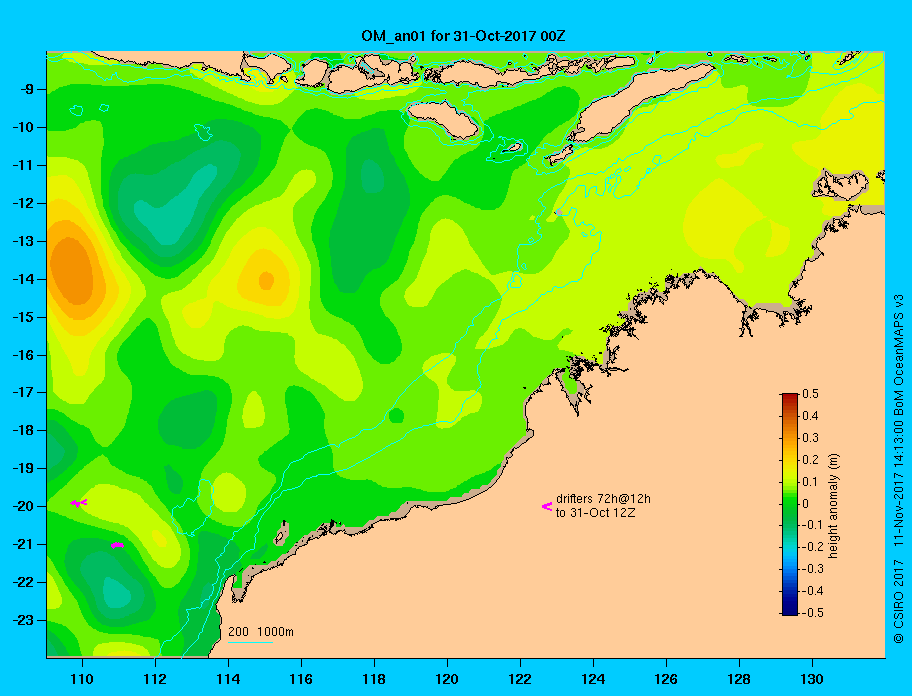Click the '0.5' color bar label
The width and height of the screenshot is (912, 696).
pos(810,394)
